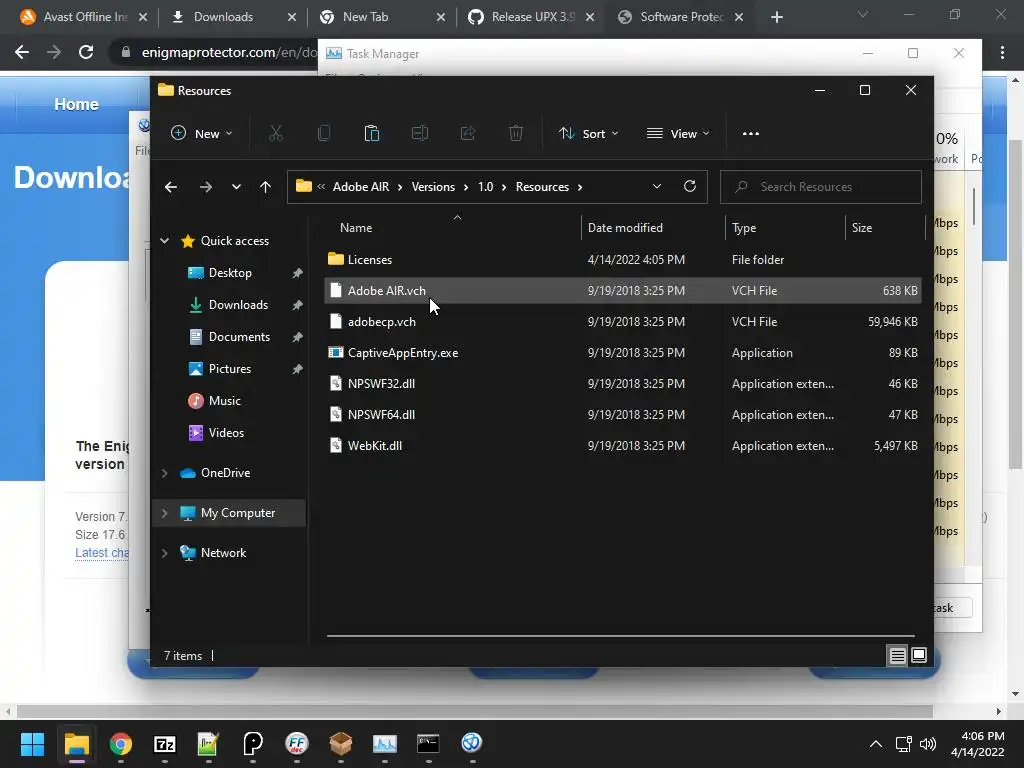Go forward in File Explorer
The image size is (1024, 768).
(x=206, y=187)
